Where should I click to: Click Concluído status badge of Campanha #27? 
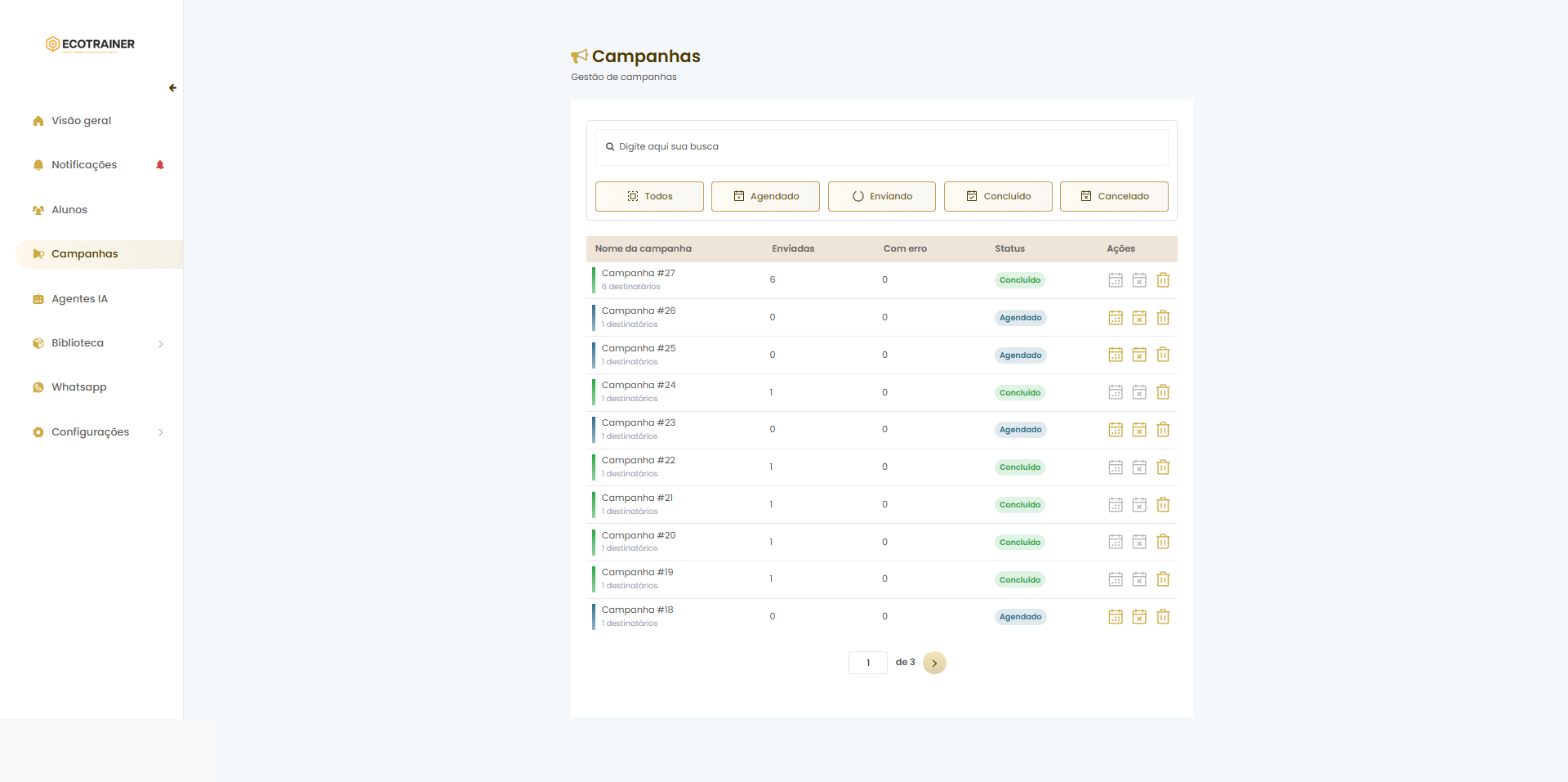(x=1020, y=280)
